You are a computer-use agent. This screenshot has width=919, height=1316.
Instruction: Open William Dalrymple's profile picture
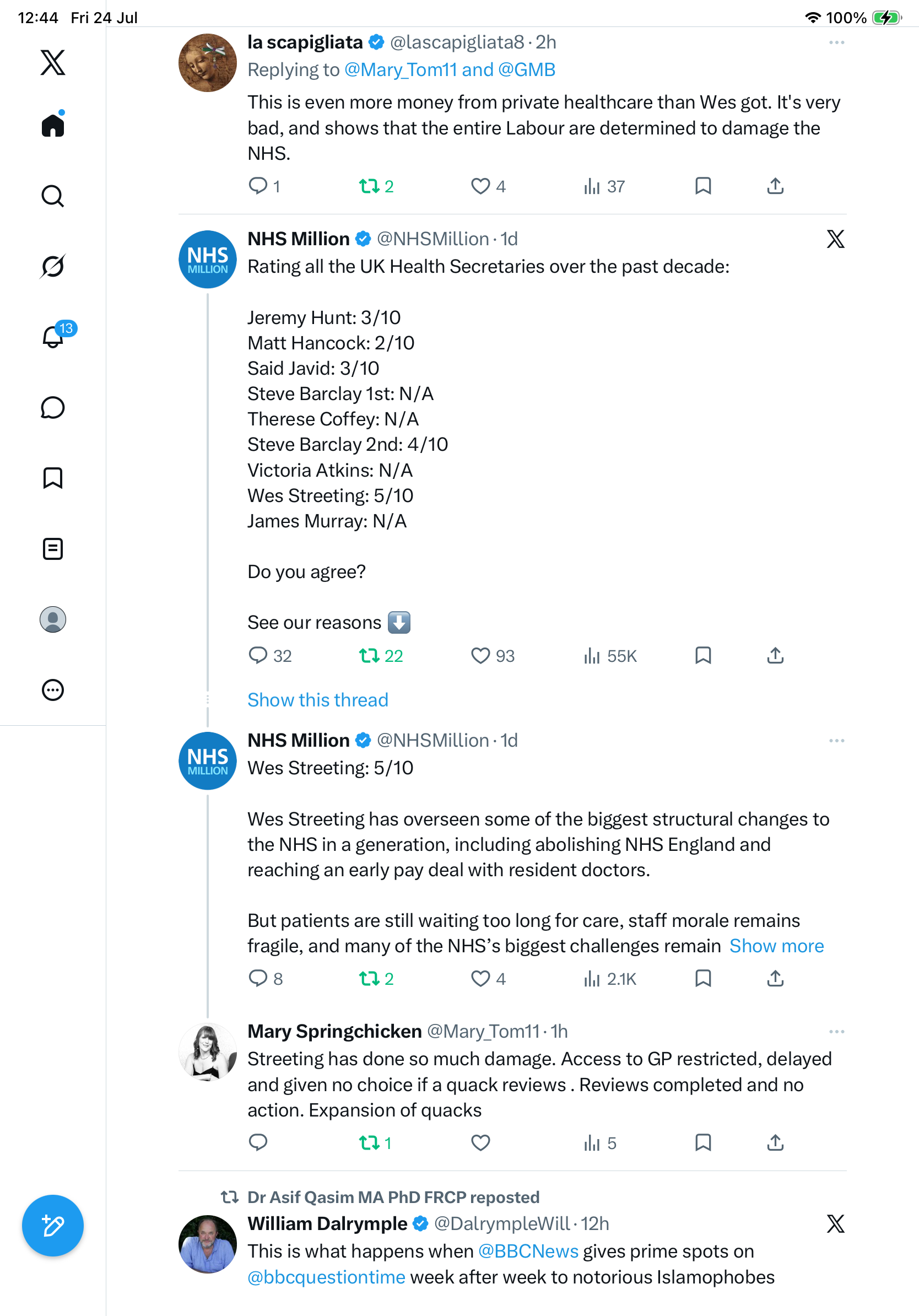click(x=207, y=1244)
